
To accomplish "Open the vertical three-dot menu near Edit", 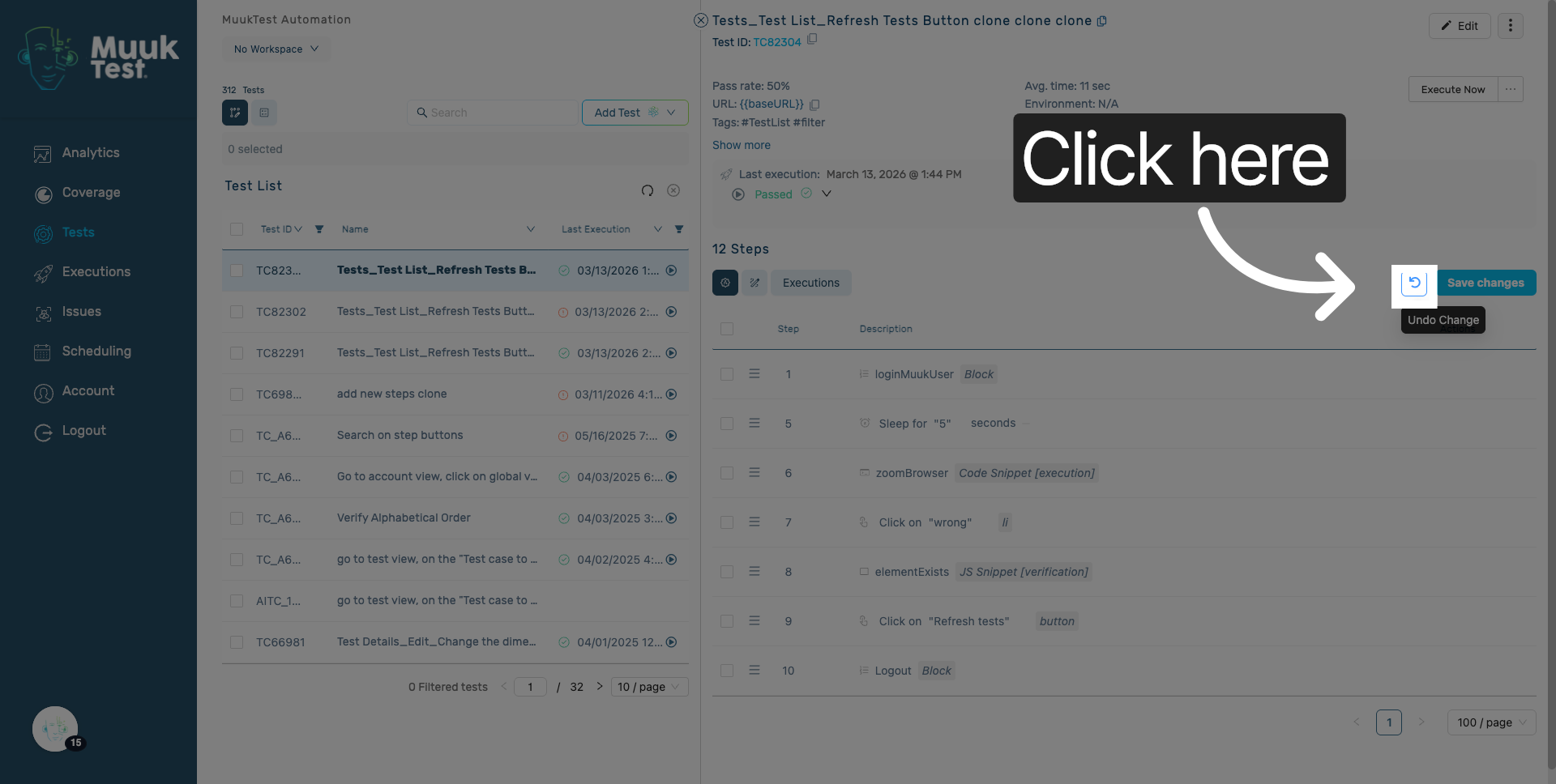I will coord(1511,26).
